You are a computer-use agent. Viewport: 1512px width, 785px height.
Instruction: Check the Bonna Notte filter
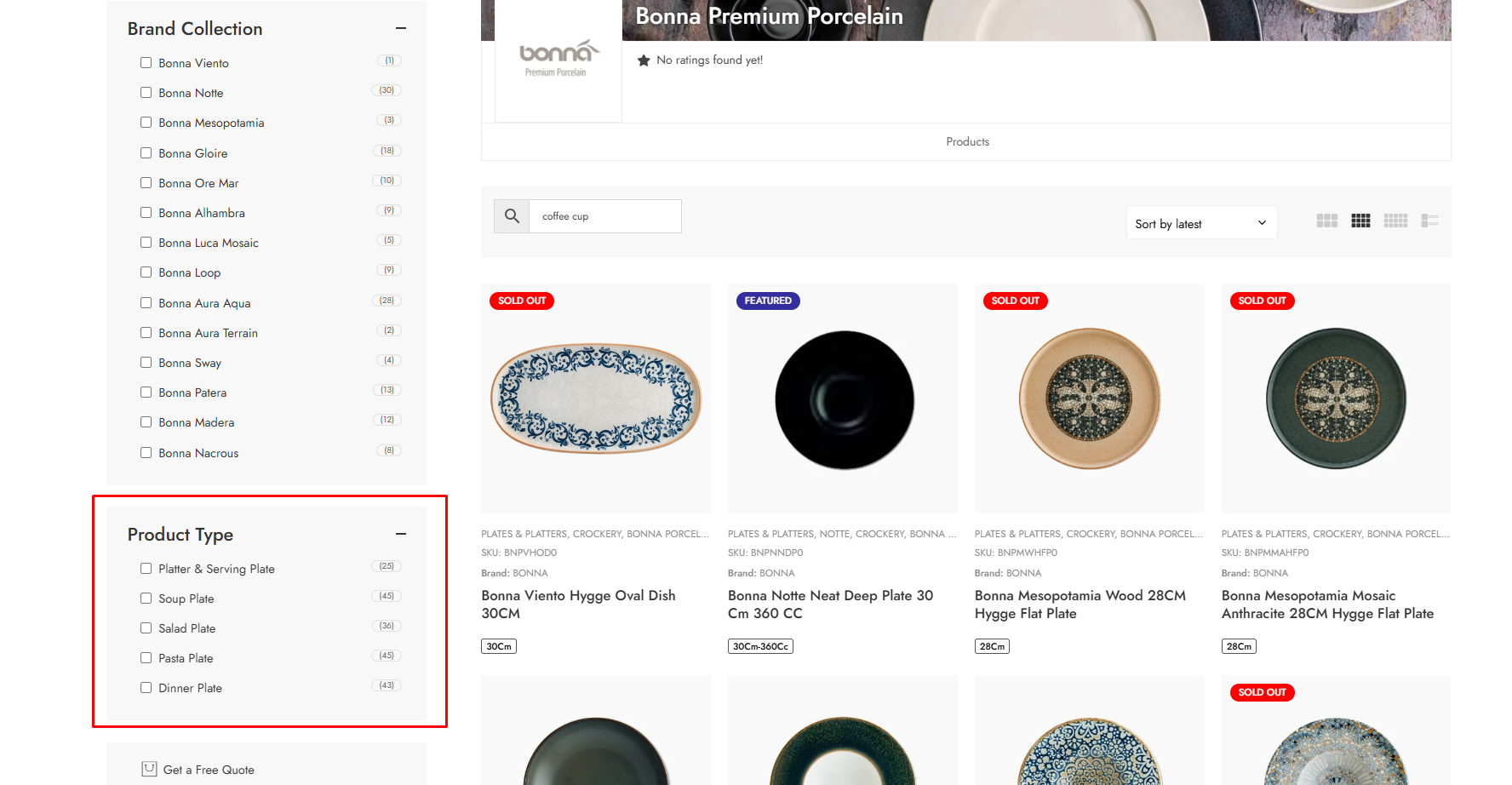pos(146,93)
